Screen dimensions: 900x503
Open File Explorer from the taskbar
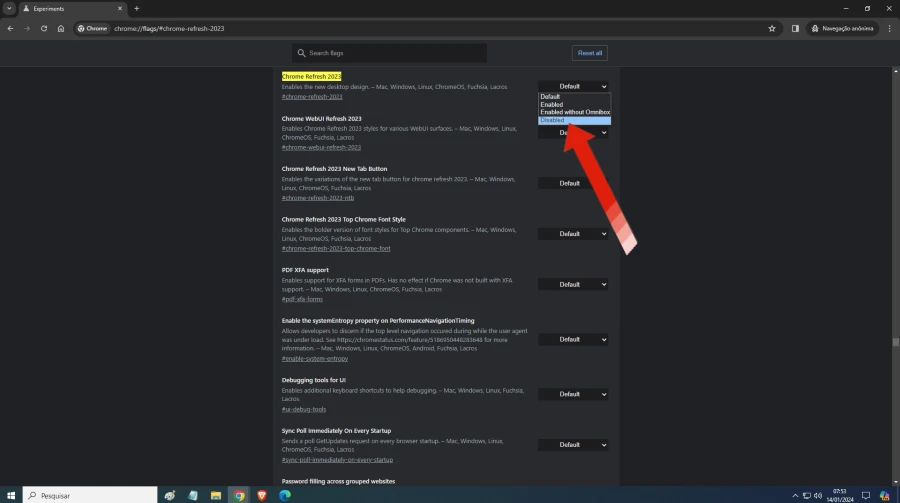[216, 495]
